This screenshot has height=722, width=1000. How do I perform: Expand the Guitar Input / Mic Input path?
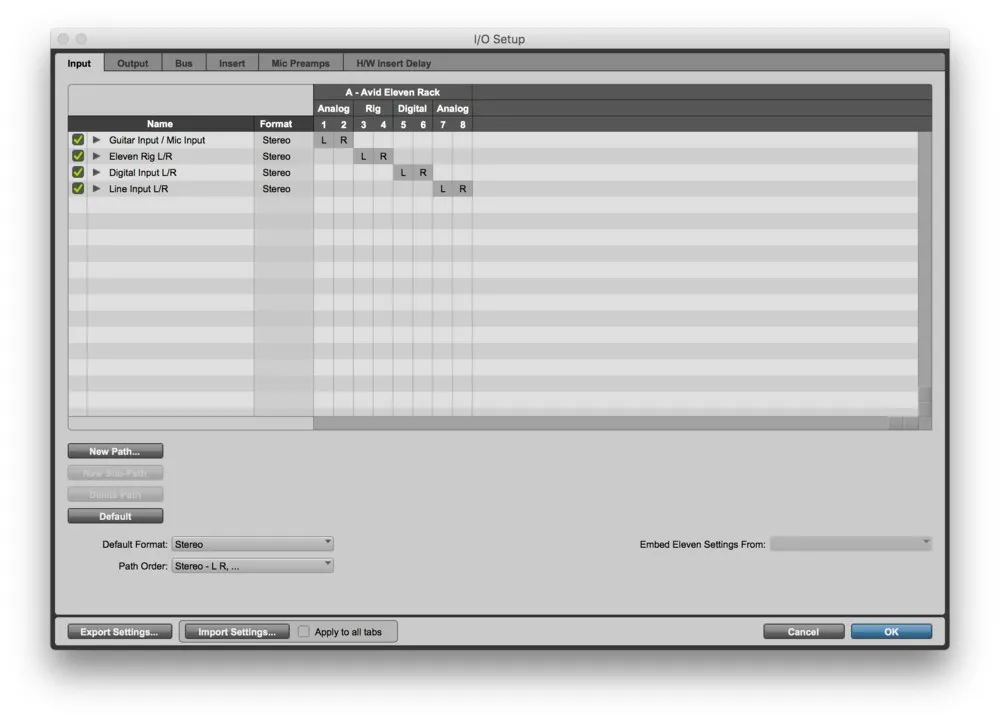point(97,140)
